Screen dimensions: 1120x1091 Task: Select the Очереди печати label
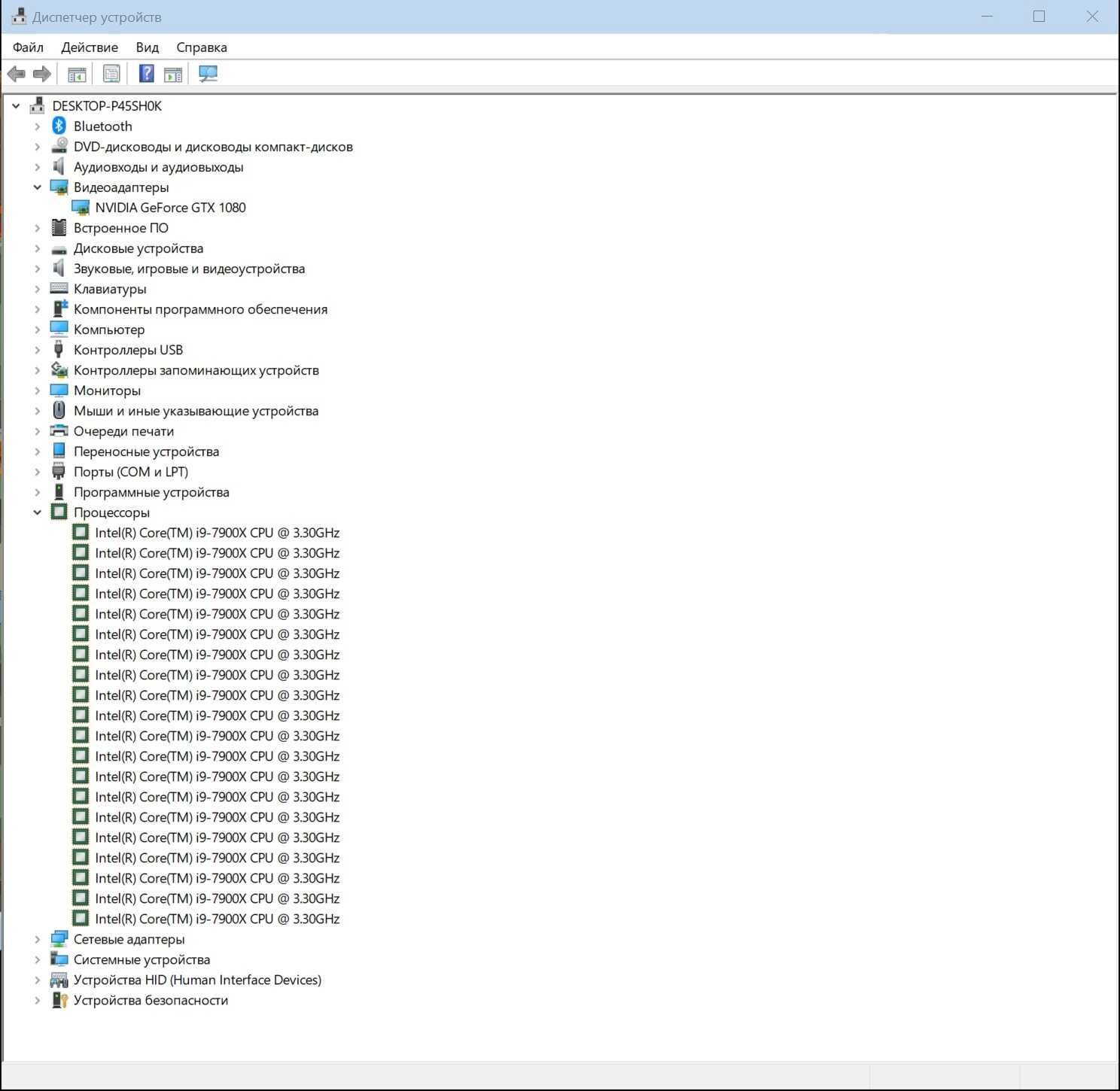(123, 430)
